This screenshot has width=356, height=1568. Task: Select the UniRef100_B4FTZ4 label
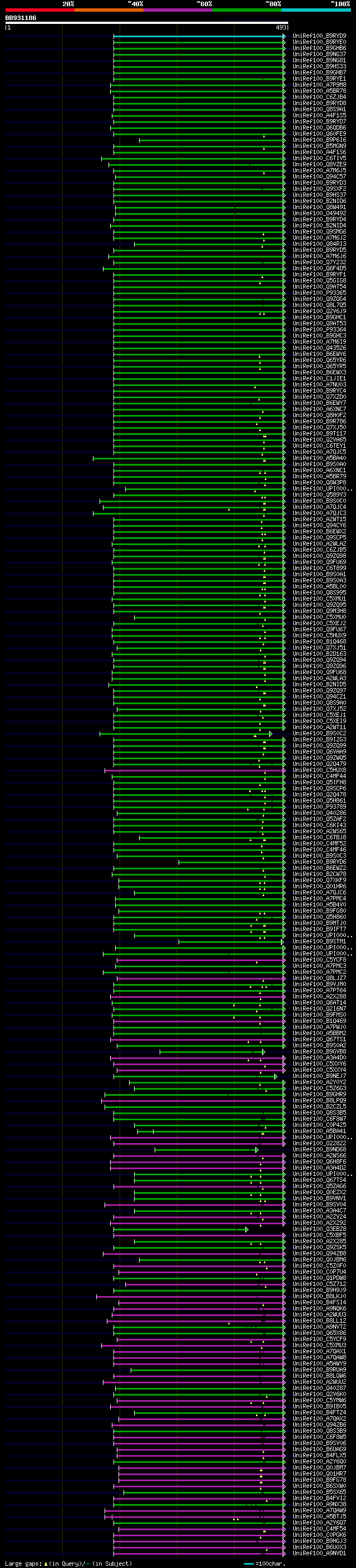pyautogui.click(x=319, y=1413)
